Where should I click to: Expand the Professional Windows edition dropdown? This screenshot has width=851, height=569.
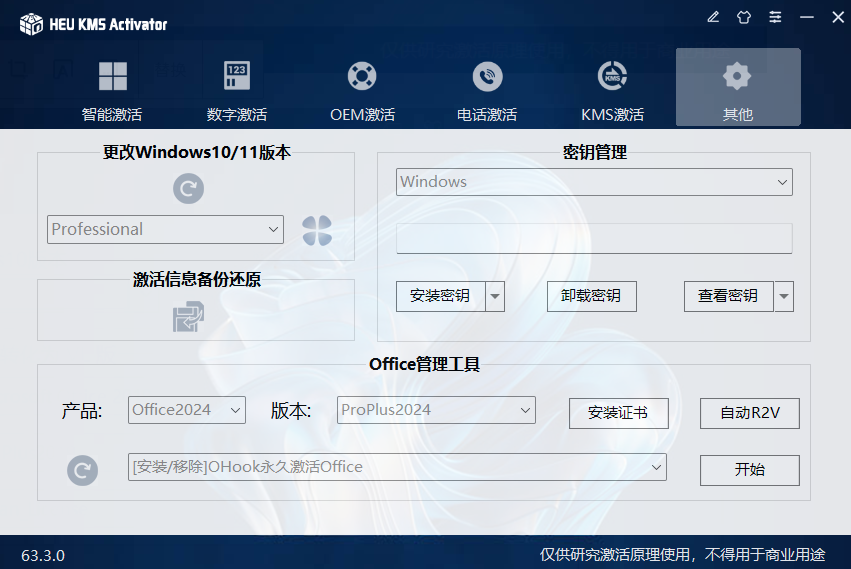tap(166, 229)
